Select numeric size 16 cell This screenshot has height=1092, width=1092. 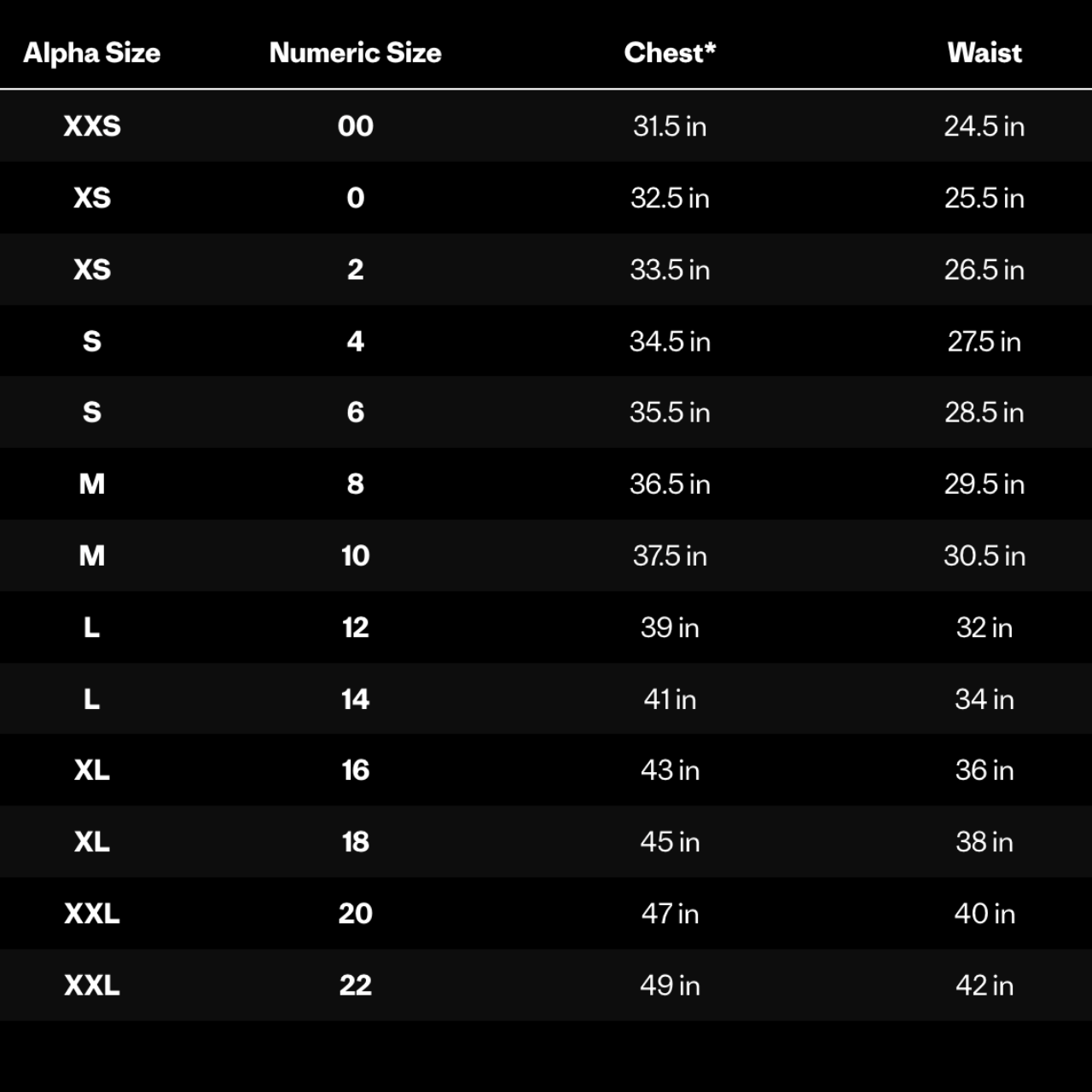pyautogui.click(x=356, y=770)
